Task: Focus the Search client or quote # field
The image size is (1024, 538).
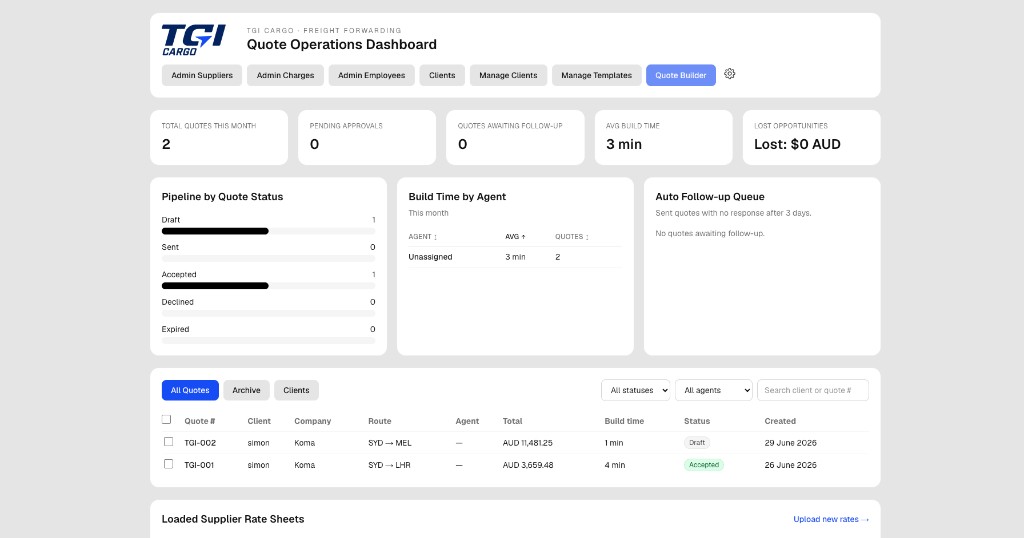Action: pos(812,390)
